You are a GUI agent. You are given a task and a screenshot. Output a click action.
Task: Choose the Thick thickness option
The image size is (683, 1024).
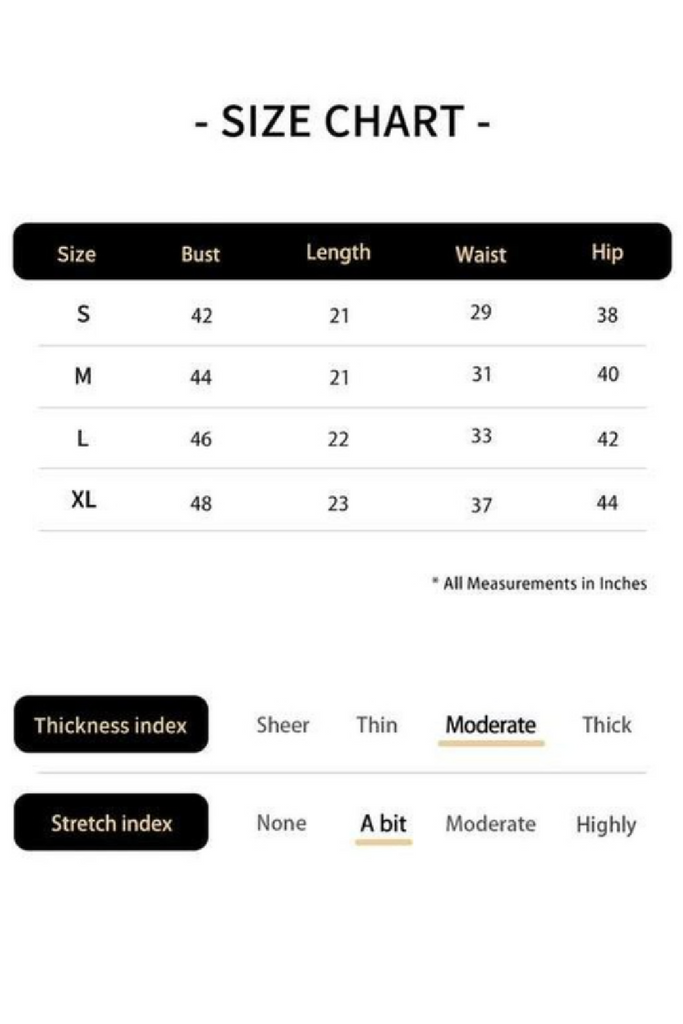[607, 725]
